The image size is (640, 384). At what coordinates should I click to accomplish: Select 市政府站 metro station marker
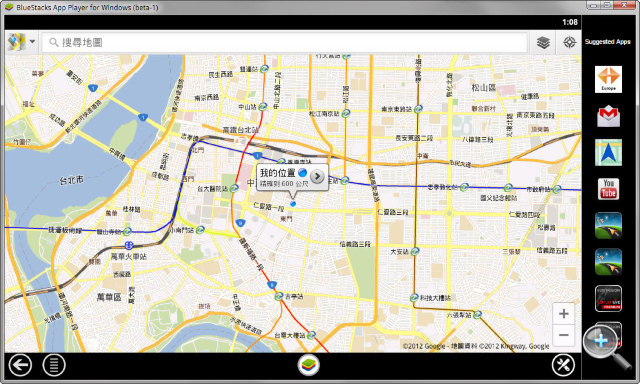point(557,189)
